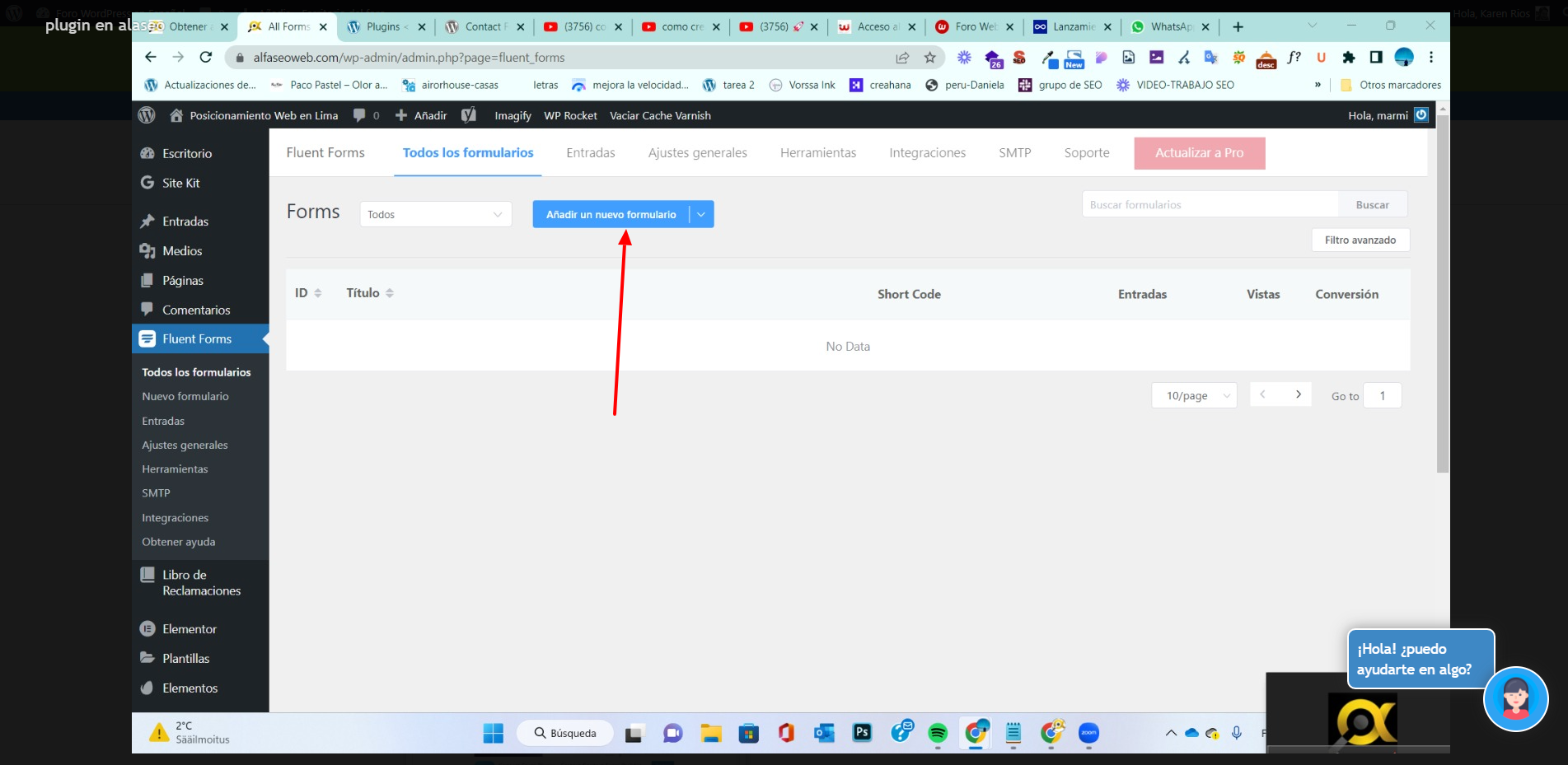Open Posicionamiento Web en Lima site link
The width and height of the screenshot is (1568, 765).
(x=254, y=115)
